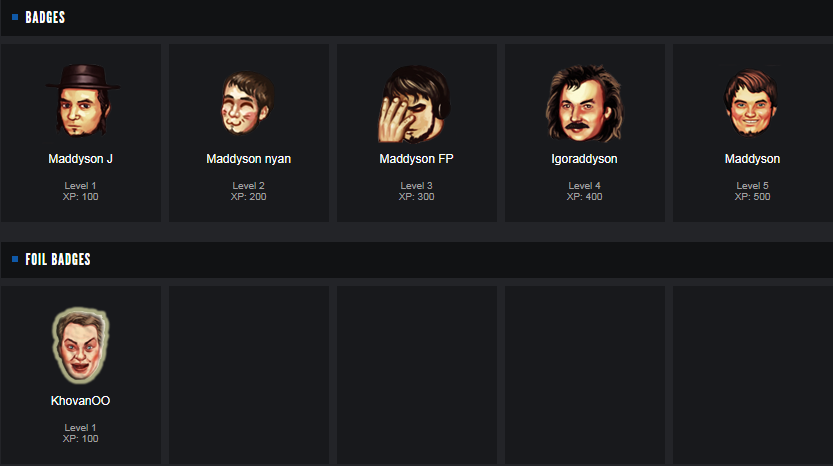The height and width of the screenshot is (466, 833).
Task: Click the XP: 500 text under Maddyson
Action: click(752, 197)
